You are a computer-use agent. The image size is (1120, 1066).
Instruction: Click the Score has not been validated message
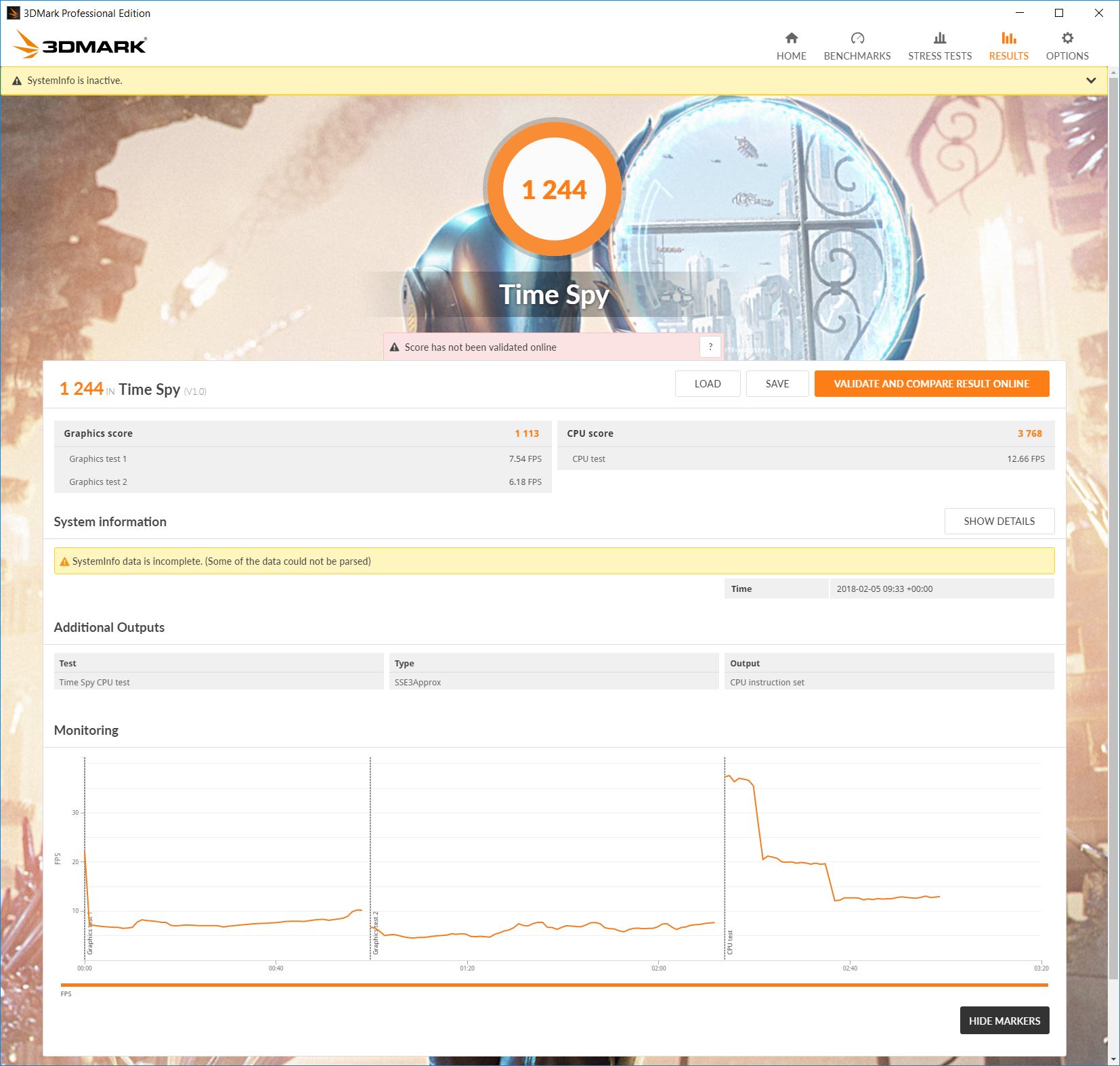[x=481, y=347]
